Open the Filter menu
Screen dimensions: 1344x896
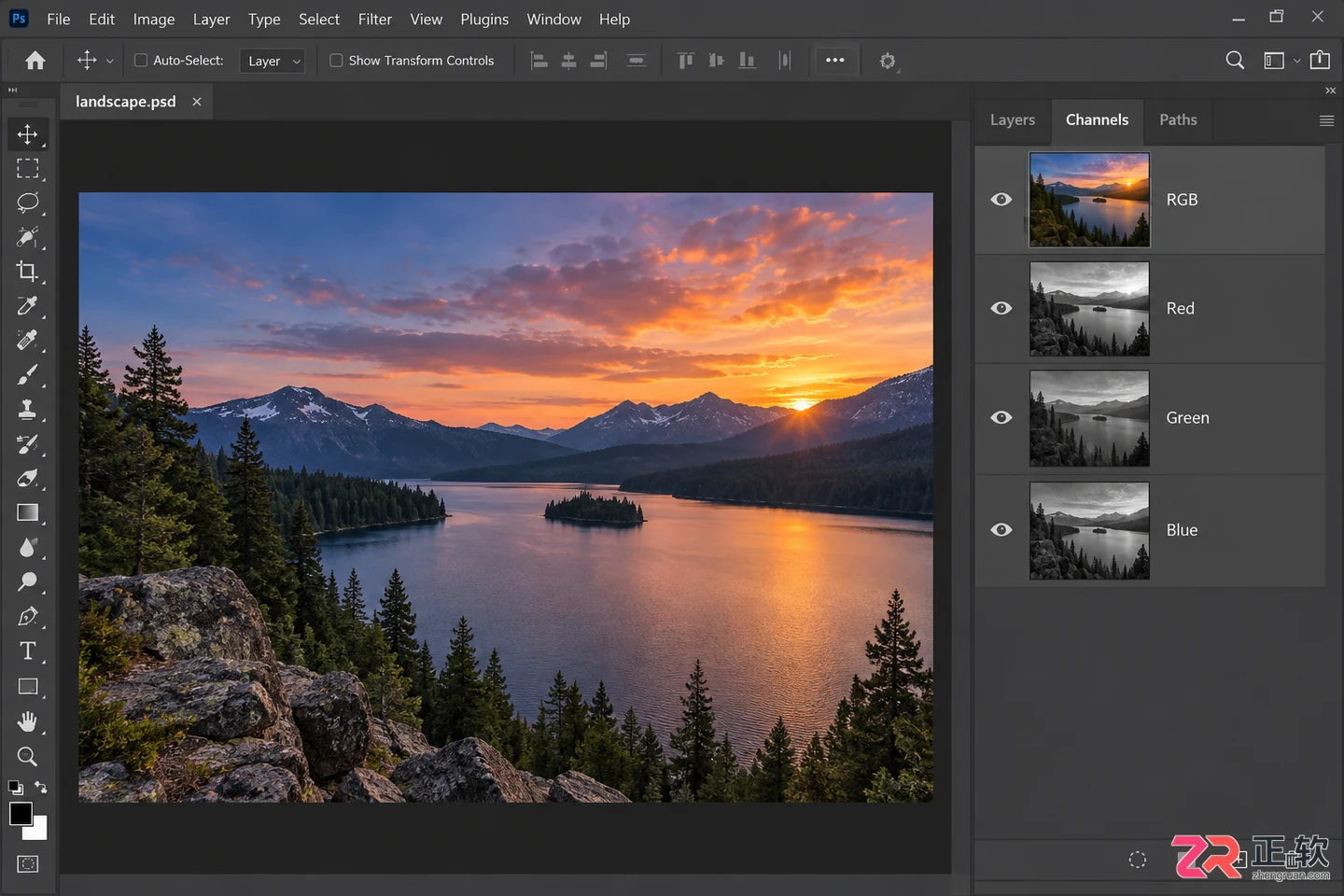tap(375, 19)
